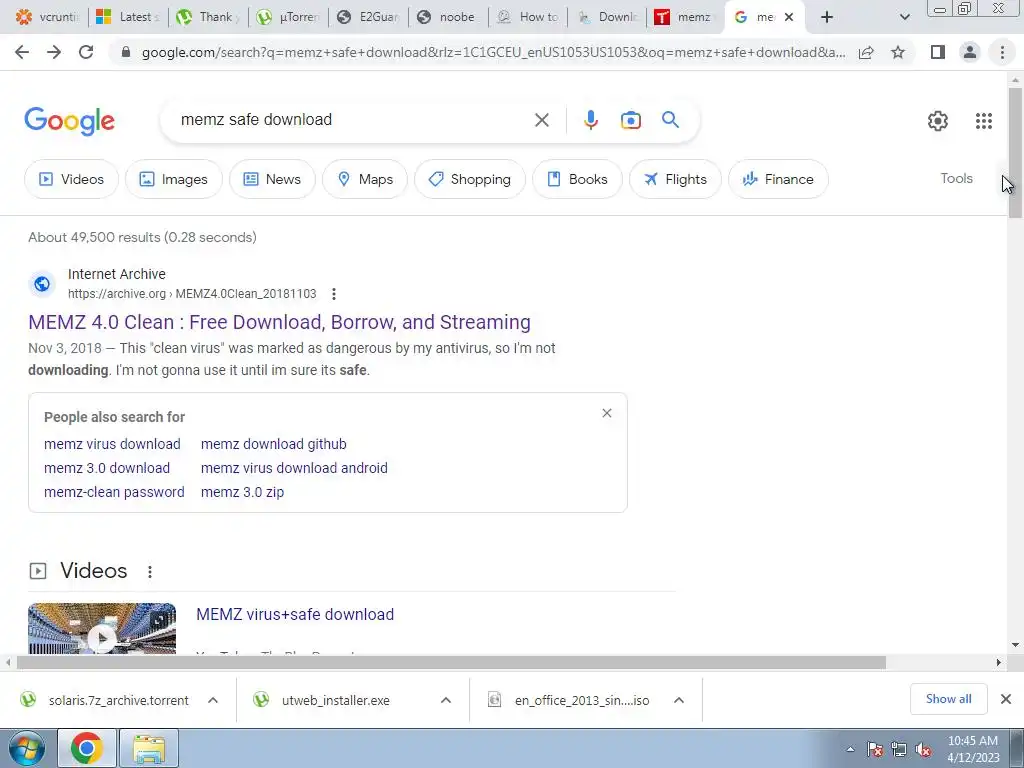The image size is (1024, 768).
Task: Filter results by Finance
Action: 778,179
